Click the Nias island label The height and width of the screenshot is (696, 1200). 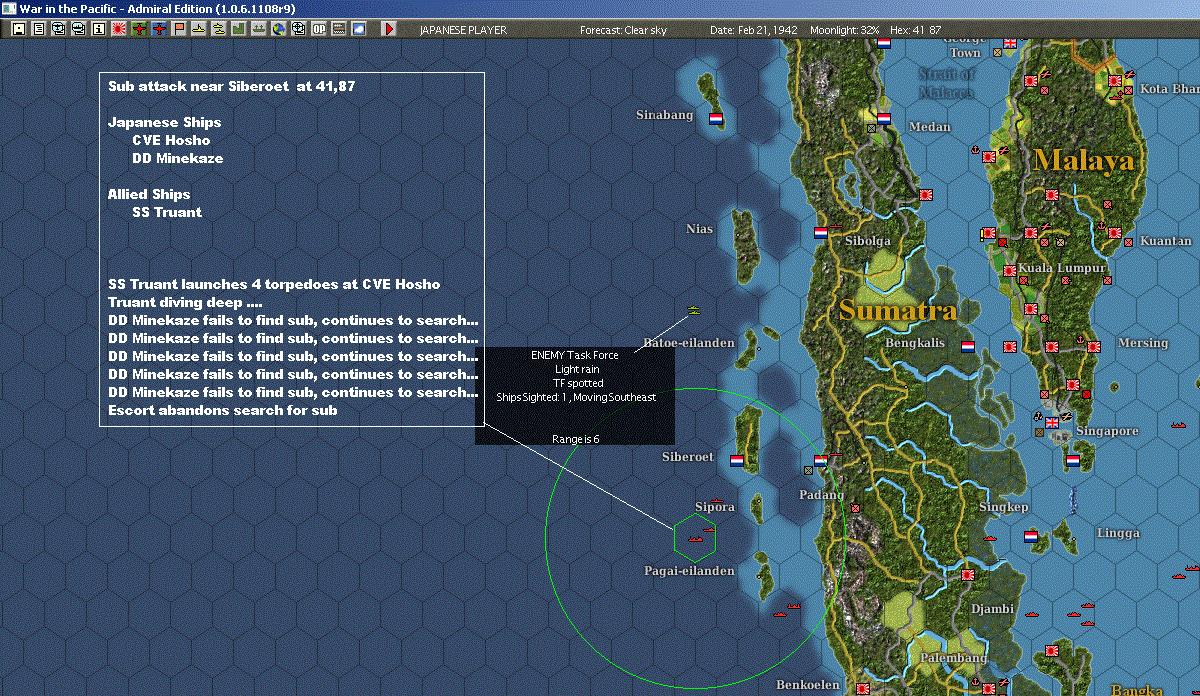[700, 229]
